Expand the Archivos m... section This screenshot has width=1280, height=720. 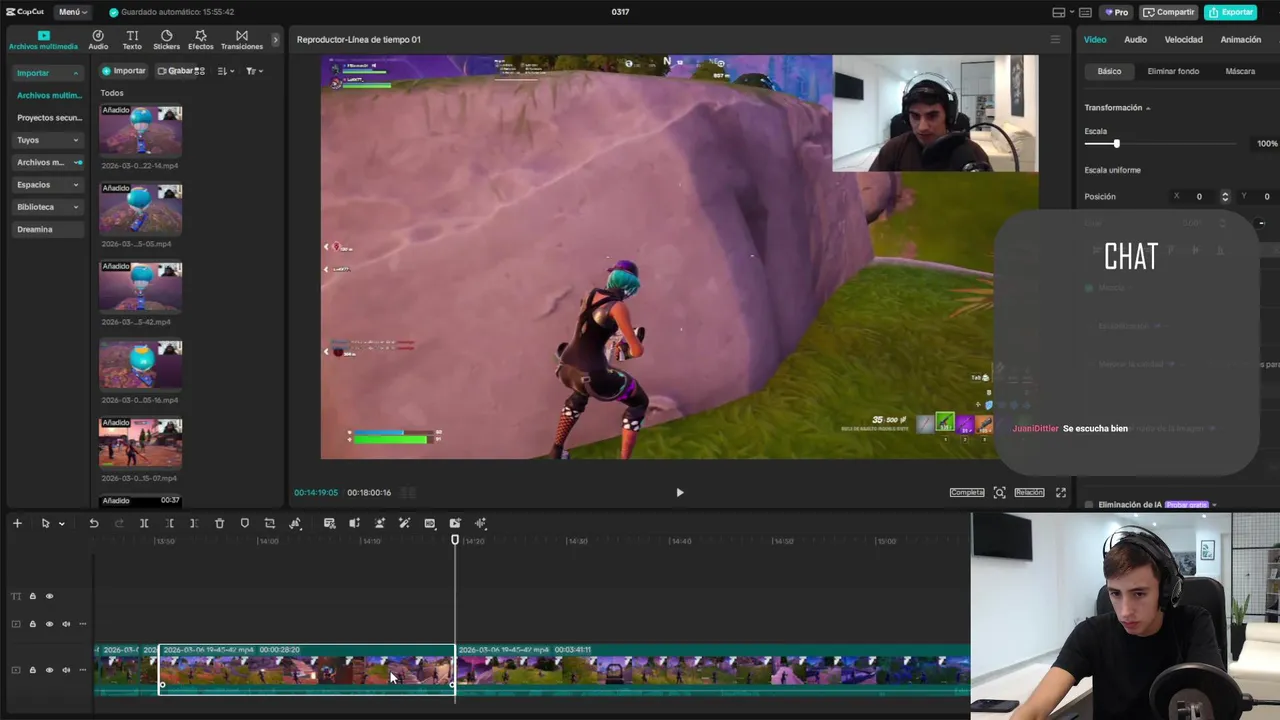[77, 162]
